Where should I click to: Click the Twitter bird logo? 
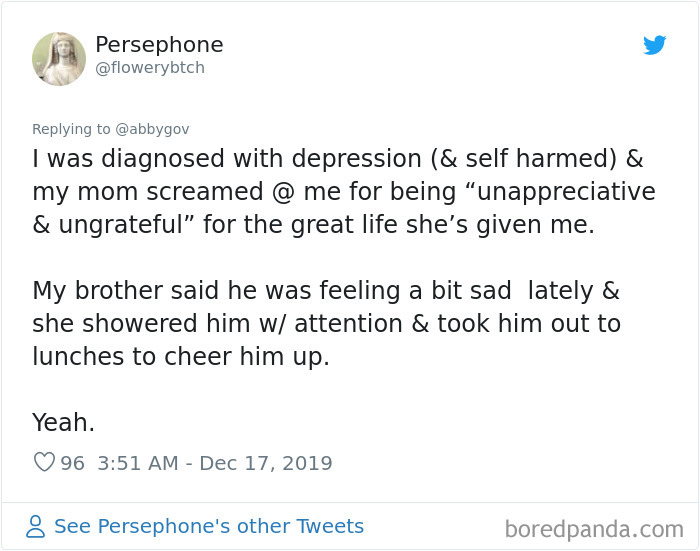tap(654, 45)
